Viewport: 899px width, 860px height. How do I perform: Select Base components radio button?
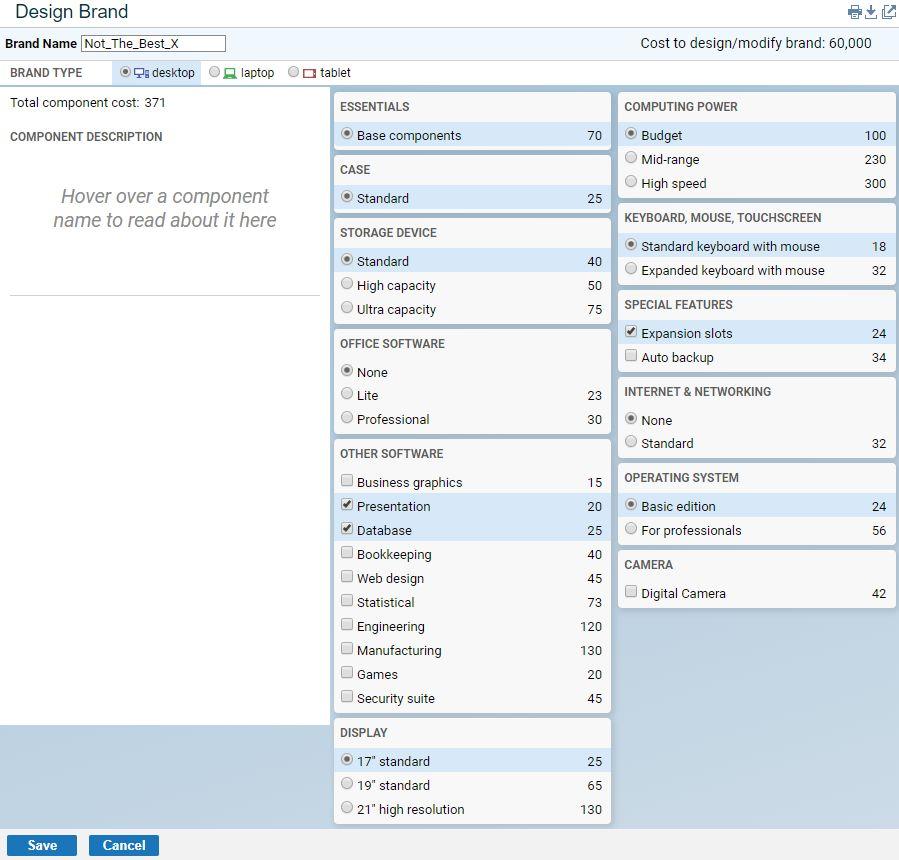click(x=346, y=134)
